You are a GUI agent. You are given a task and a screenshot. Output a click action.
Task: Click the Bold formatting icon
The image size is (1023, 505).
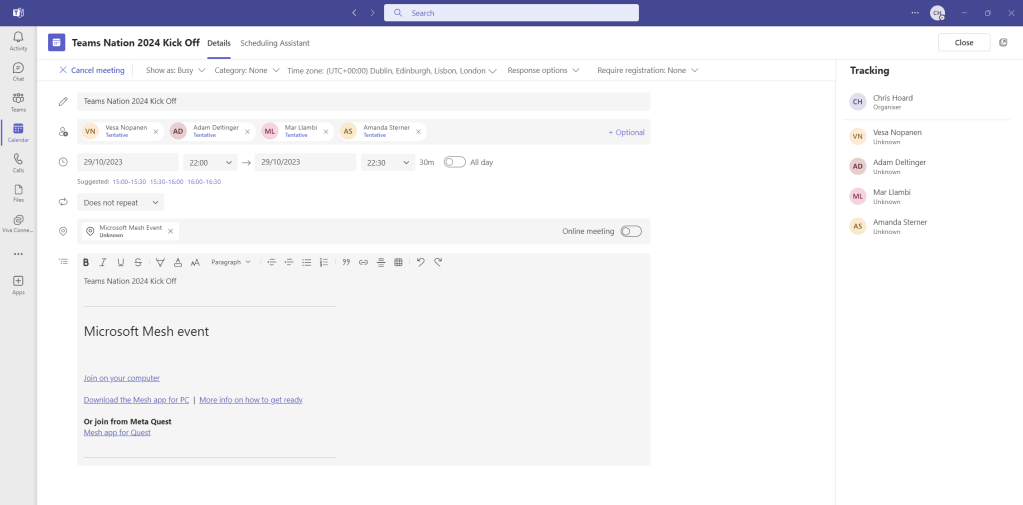[86, 262]
